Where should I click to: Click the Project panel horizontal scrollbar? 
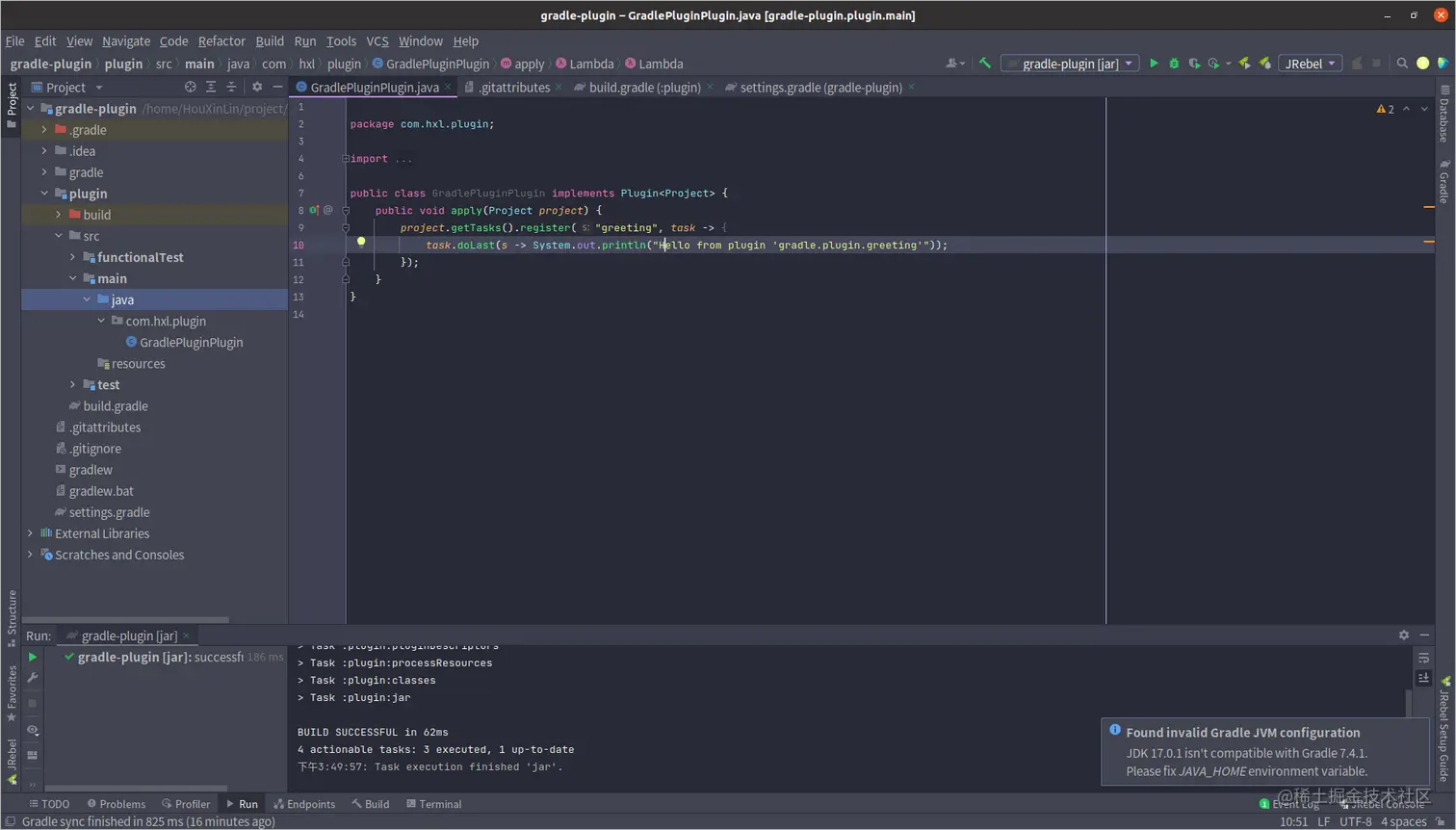[x=125, y=619]
